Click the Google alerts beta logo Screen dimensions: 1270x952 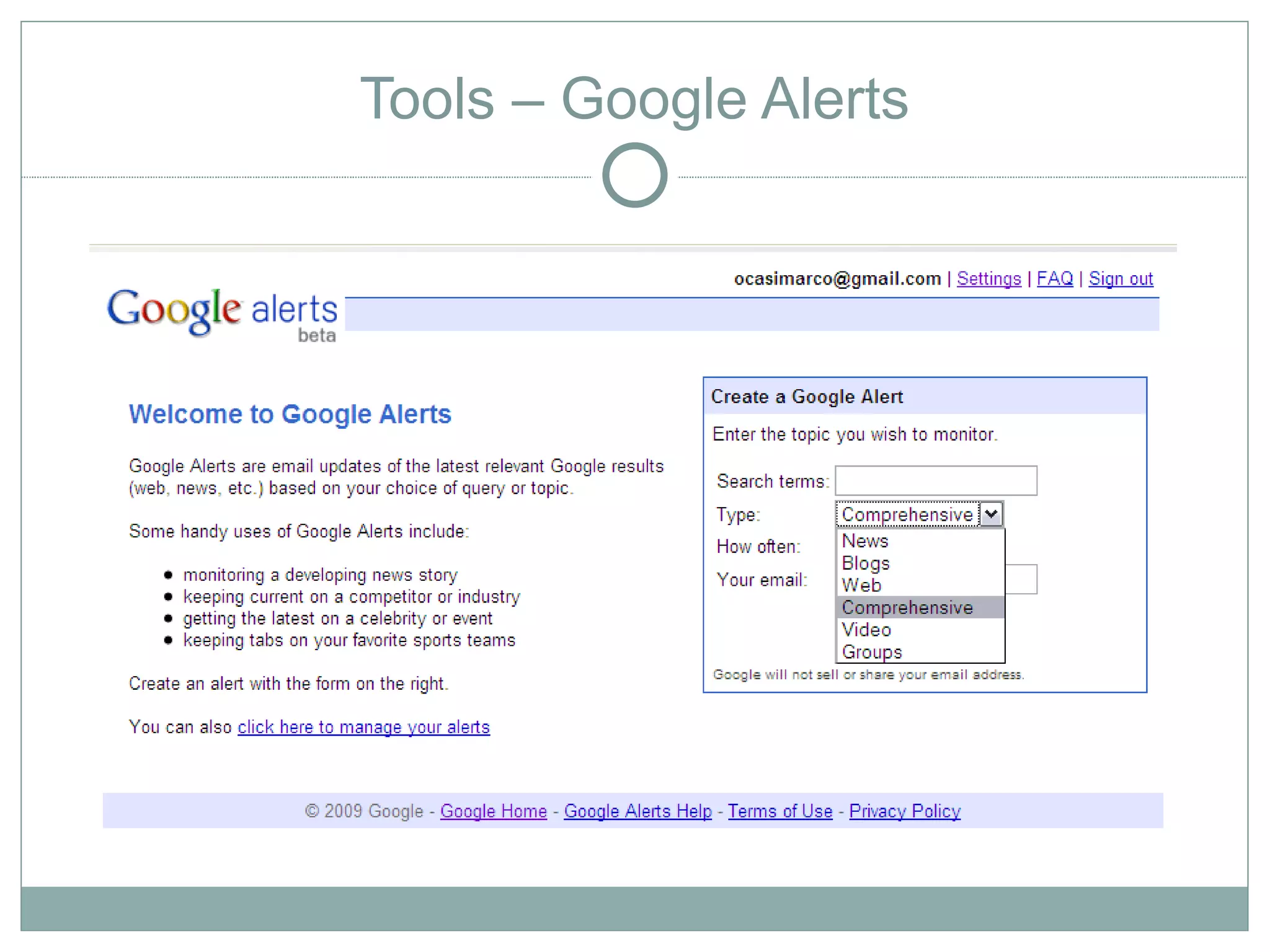pos(222,315)
